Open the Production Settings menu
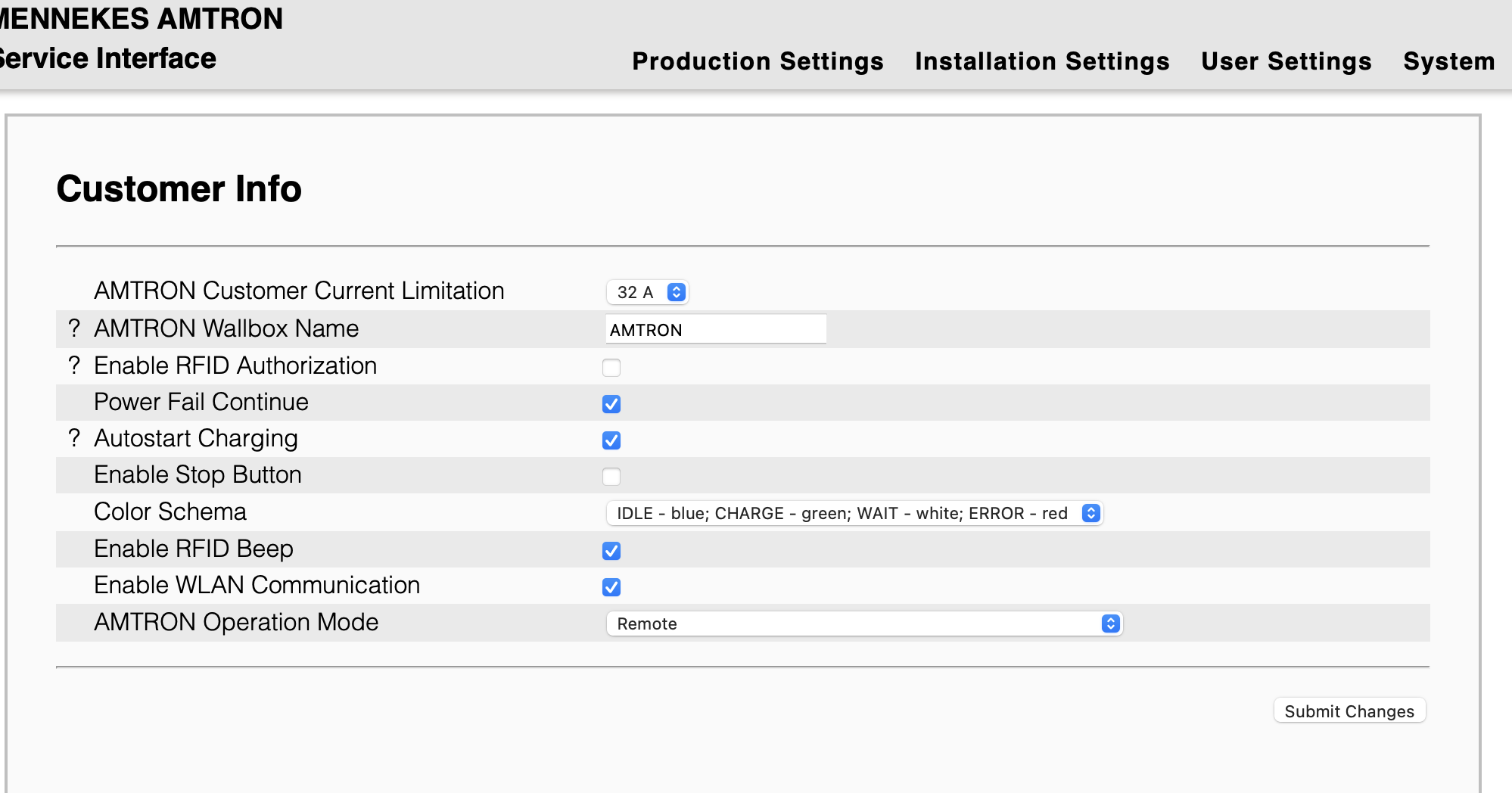The image size is (1512, 793). pos(758,61)
